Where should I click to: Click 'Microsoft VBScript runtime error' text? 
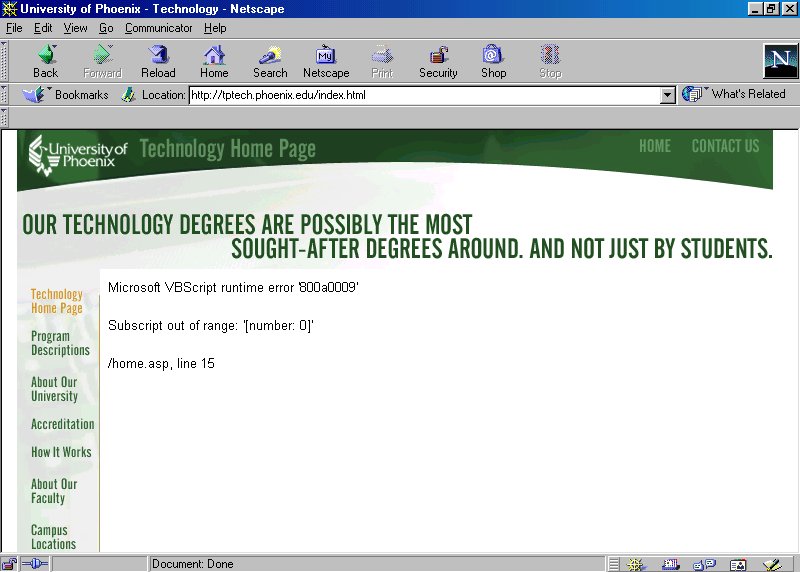tap(233, 287)
